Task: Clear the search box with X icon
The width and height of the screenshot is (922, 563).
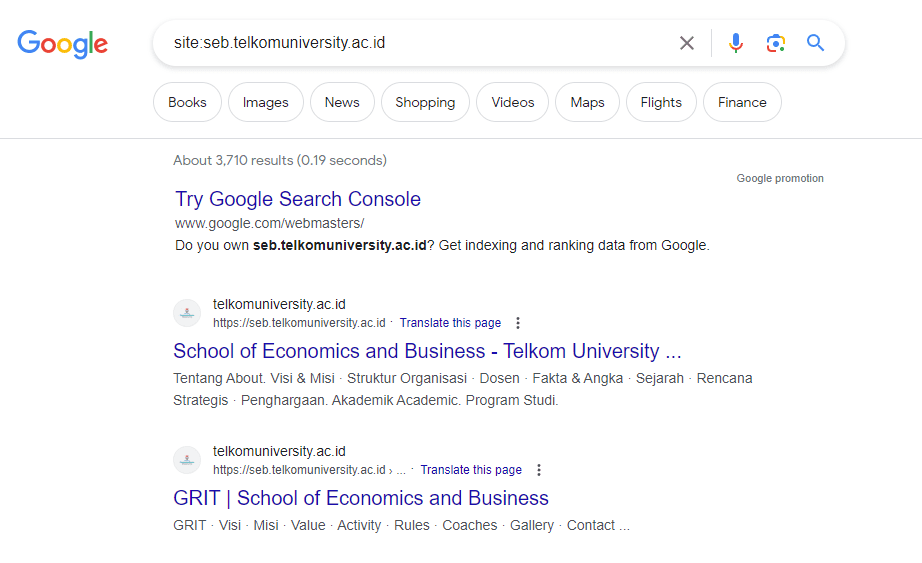Action: (686, 43)
